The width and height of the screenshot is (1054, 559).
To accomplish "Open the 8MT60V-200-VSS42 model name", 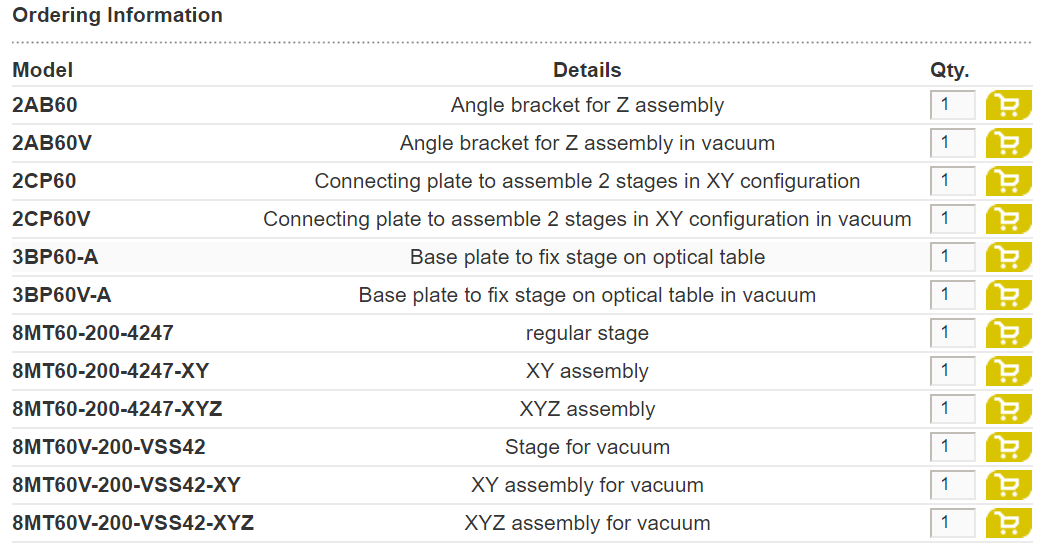I will (109, 447).
